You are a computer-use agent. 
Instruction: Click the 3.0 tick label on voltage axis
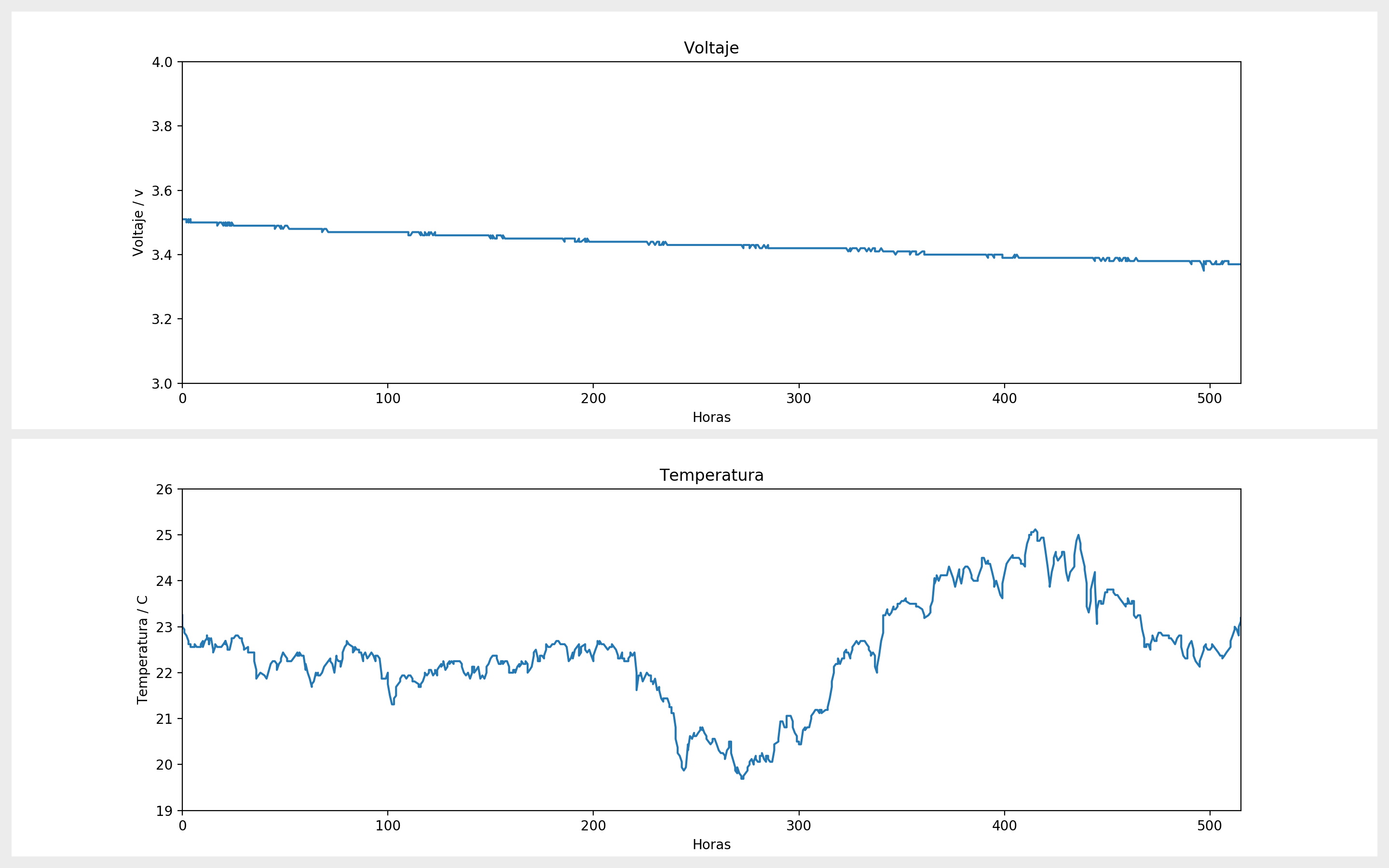point(162,383)
